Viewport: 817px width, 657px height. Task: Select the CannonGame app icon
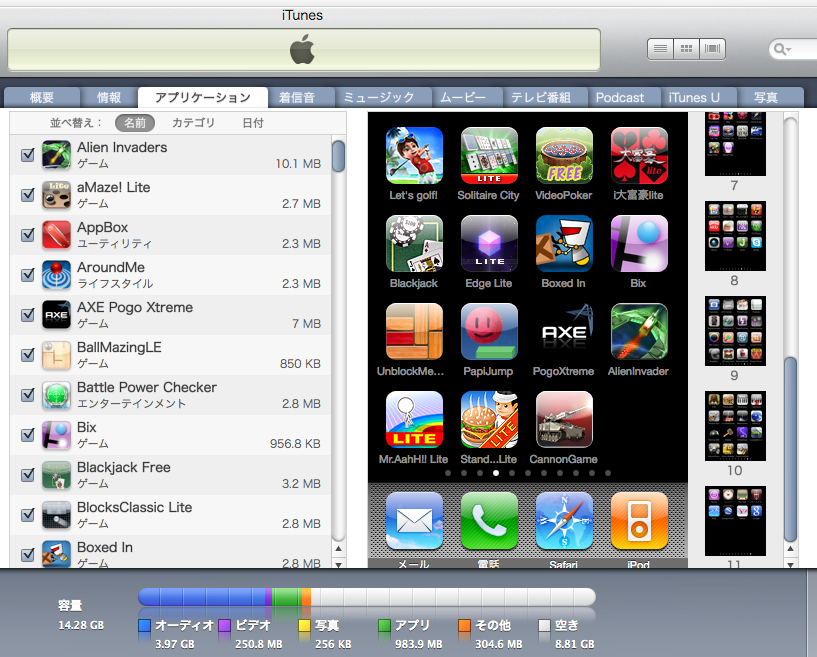[564, 419]
